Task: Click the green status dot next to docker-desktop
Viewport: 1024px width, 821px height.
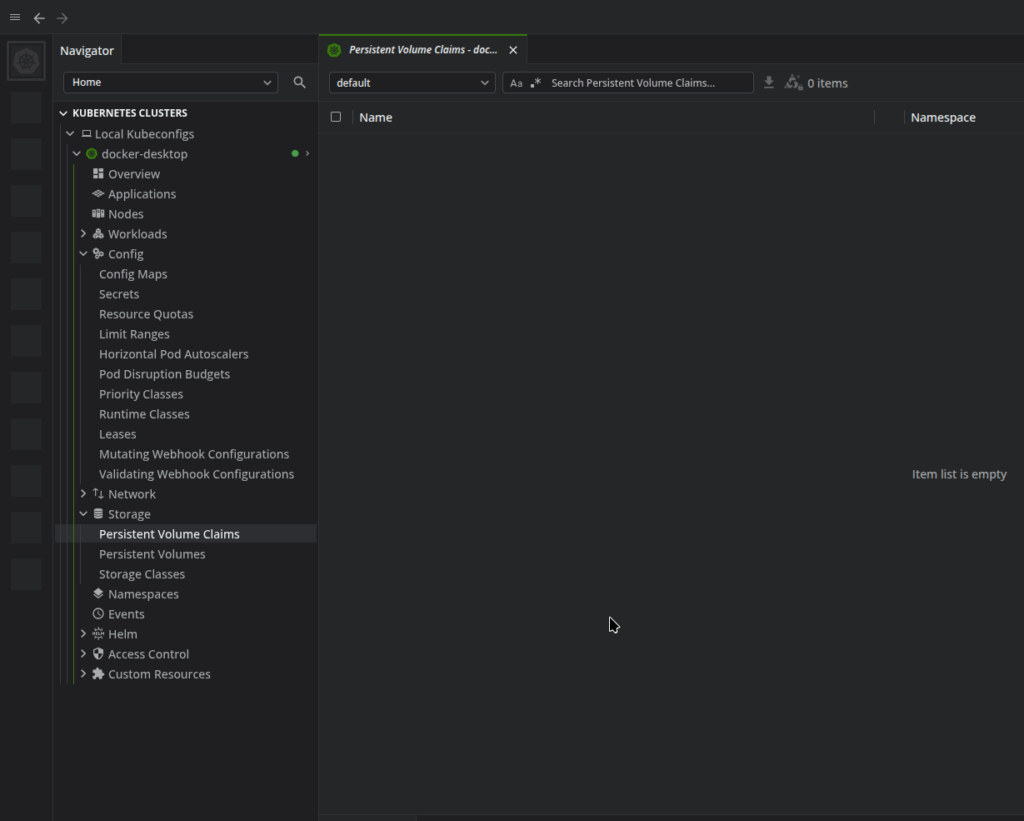Action: click(294, 153)
